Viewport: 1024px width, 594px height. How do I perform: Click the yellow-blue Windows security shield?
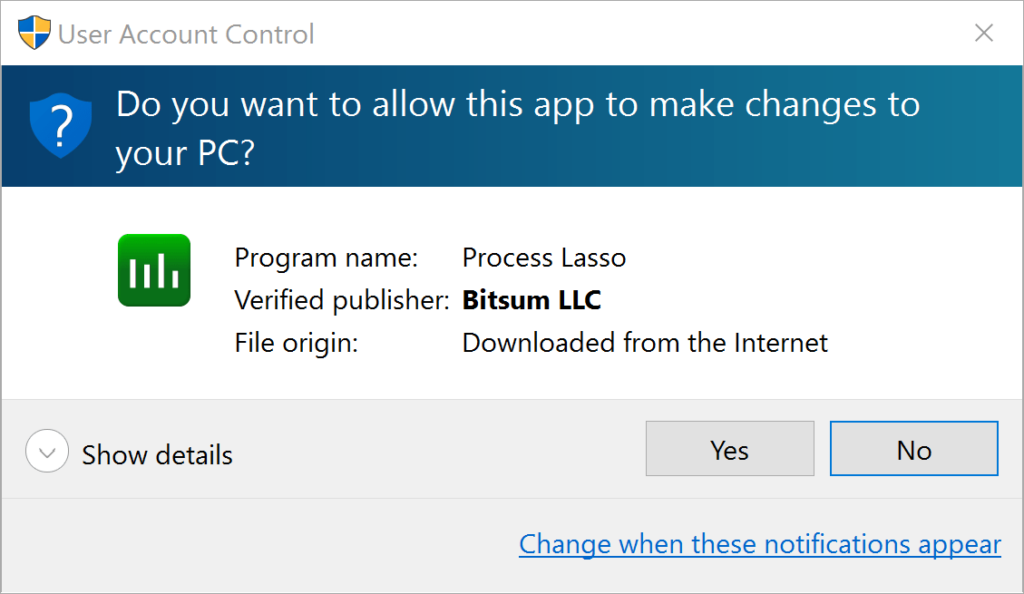pyautogui.click(x=33, y=32)
